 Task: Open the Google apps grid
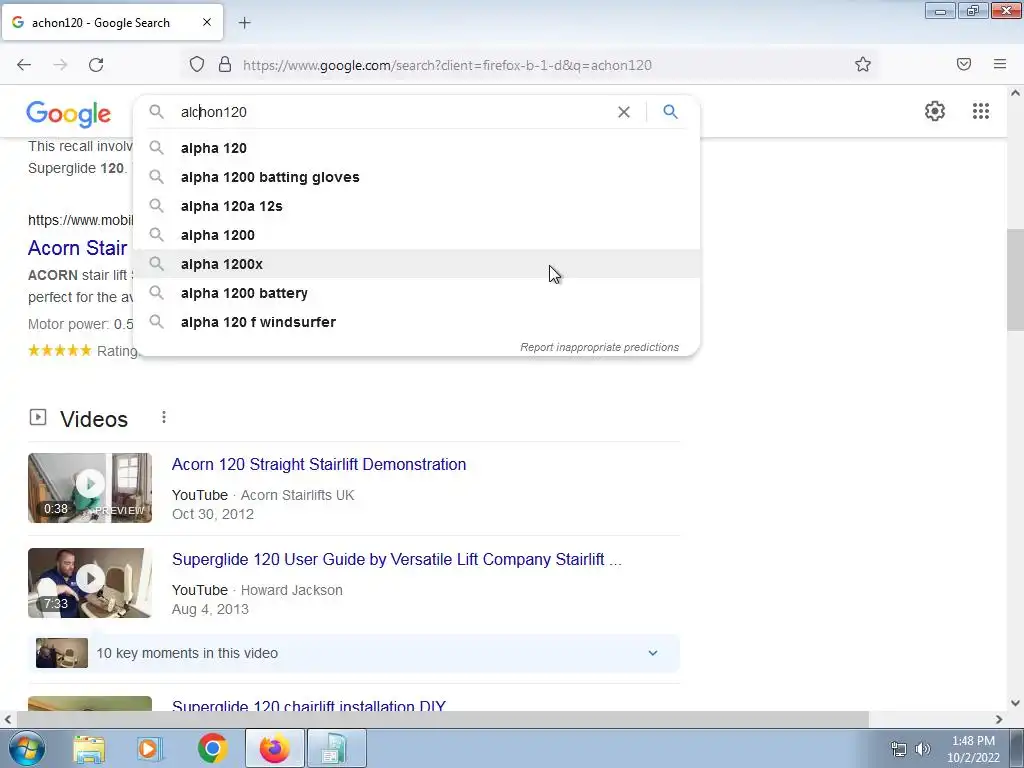click(x=980, y=111)
